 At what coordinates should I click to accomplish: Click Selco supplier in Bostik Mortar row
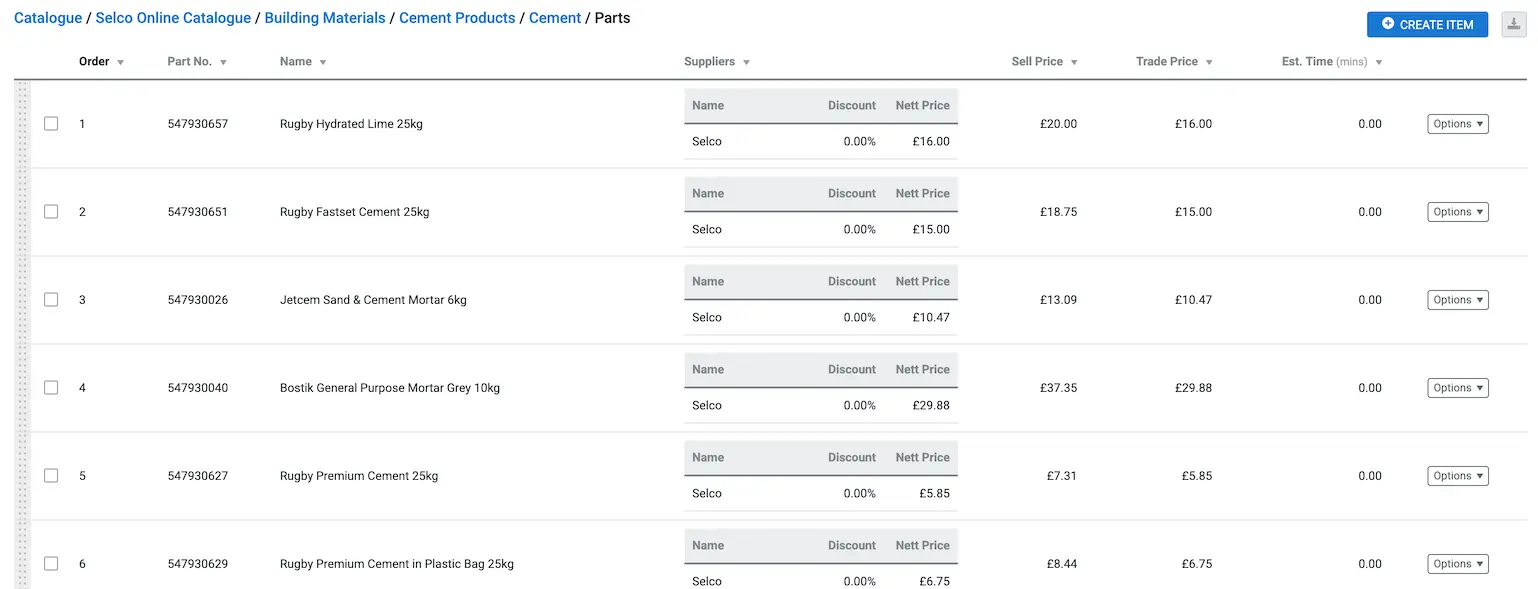pos(707,406)
